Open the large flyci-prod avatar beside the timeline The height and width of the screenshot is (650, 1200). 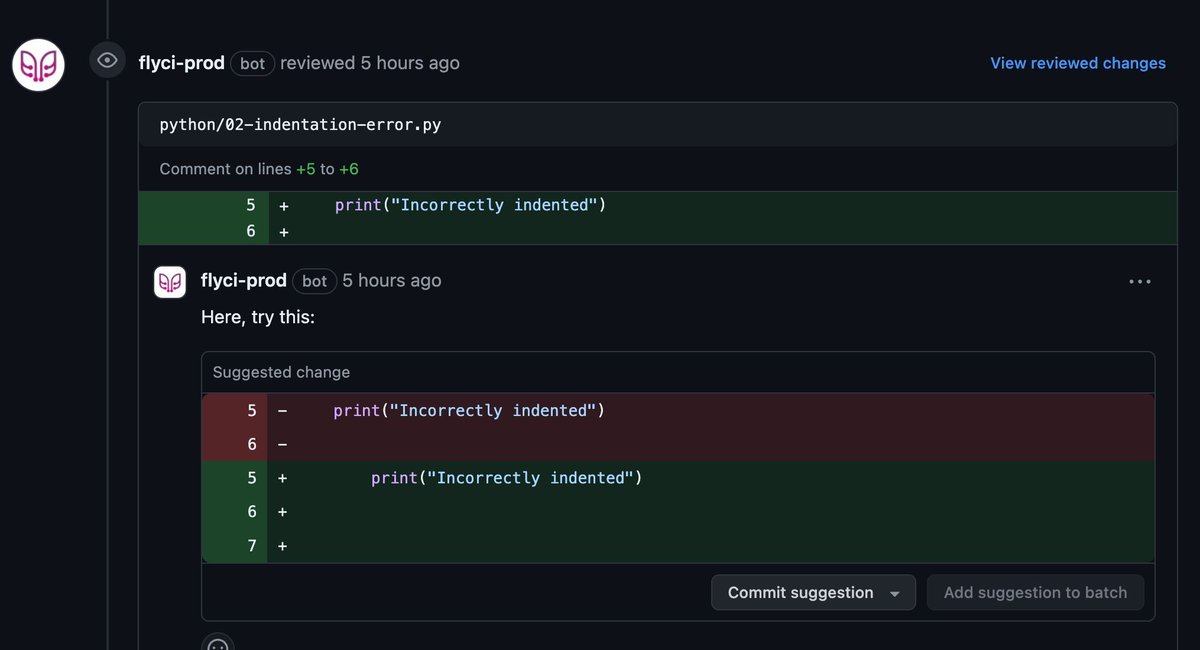point(38,65)
